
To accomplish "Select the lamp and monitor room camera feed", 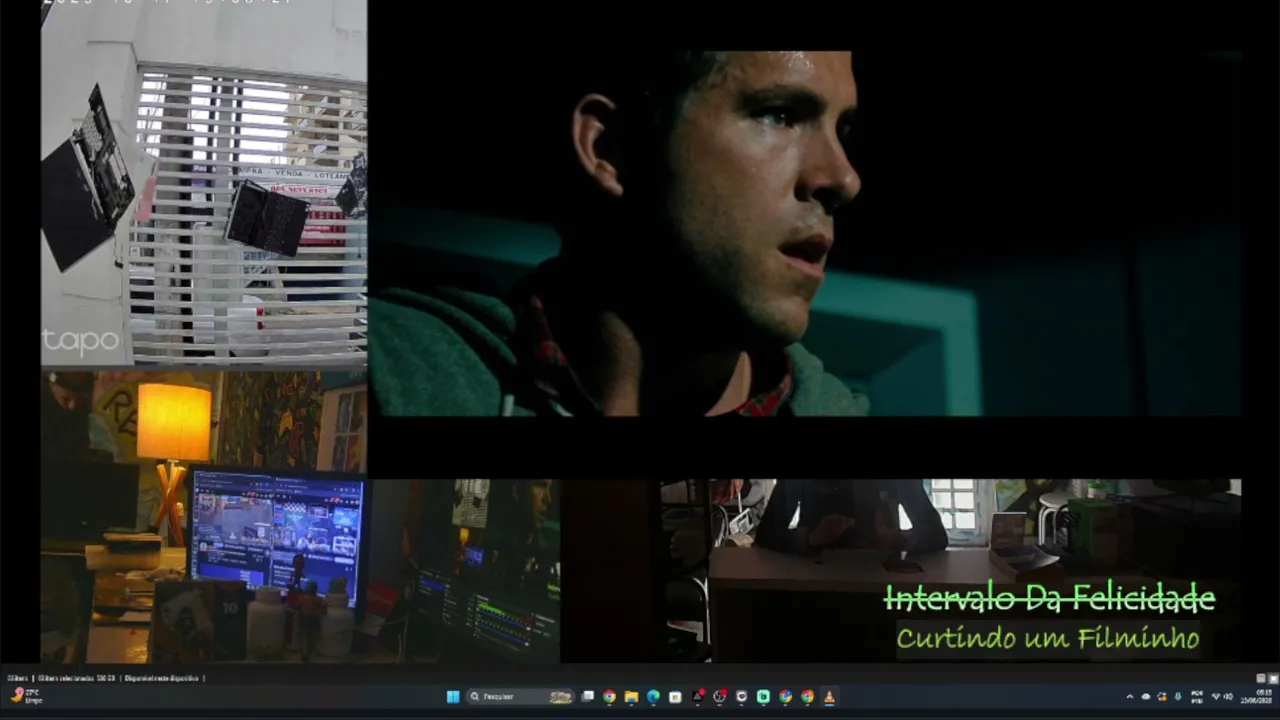I will click(x=300, y=518).
